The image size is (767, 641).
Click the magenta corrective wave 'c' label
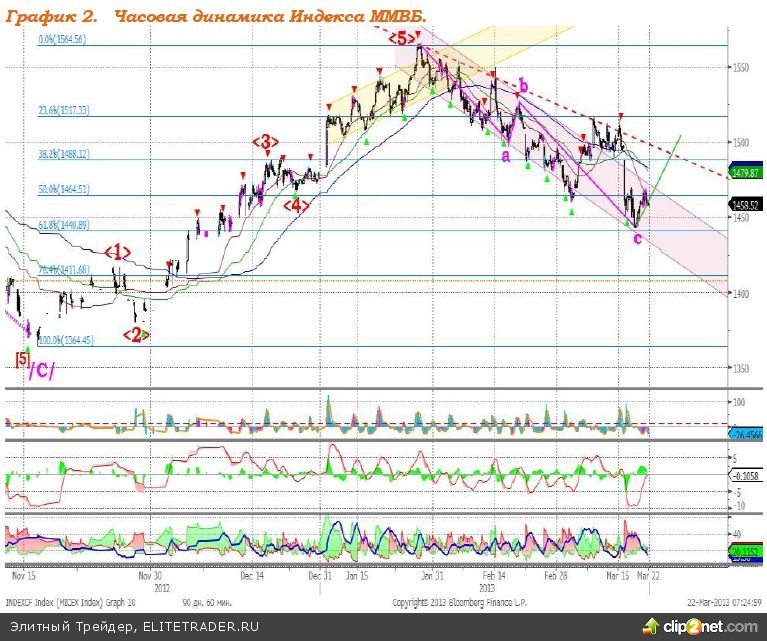pyautogui.click(x=638, y=237)
